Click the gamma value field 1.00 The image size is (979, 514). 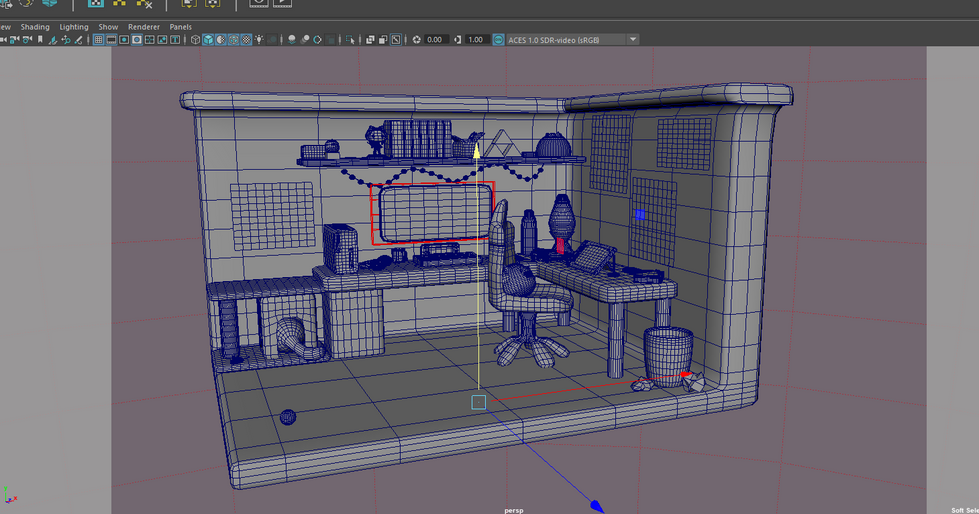coord(477,40)
